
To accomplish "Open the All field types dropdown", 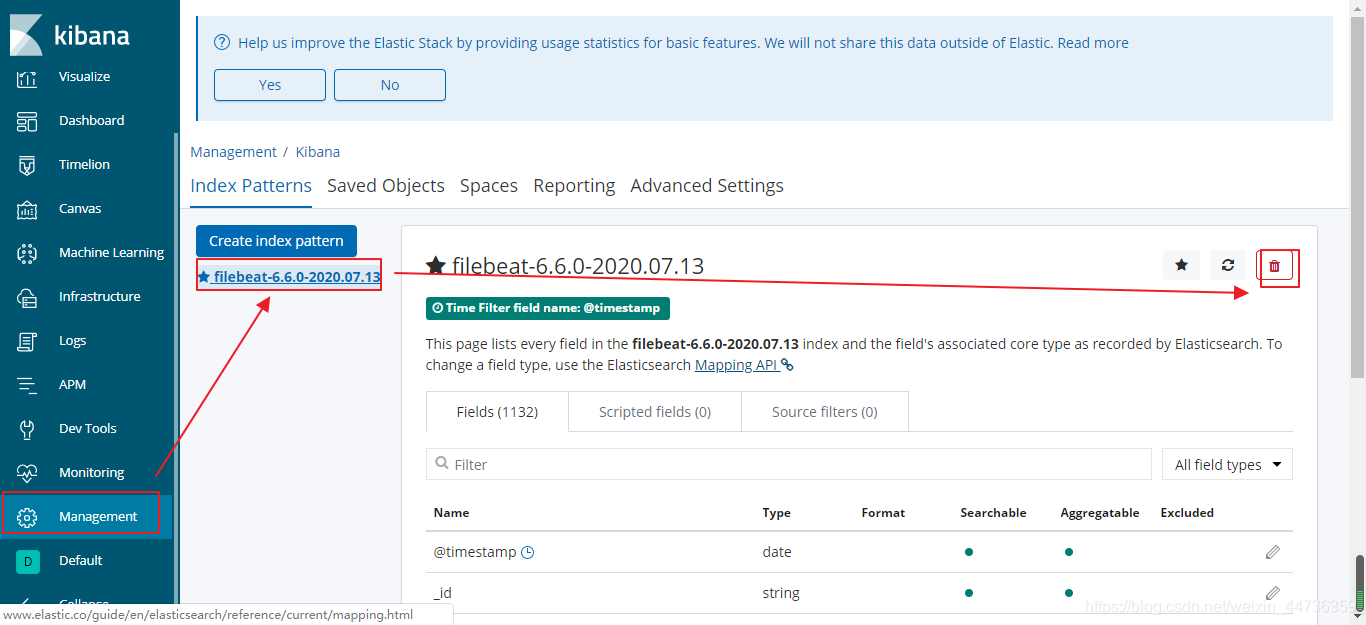I will click(1227, 464).
